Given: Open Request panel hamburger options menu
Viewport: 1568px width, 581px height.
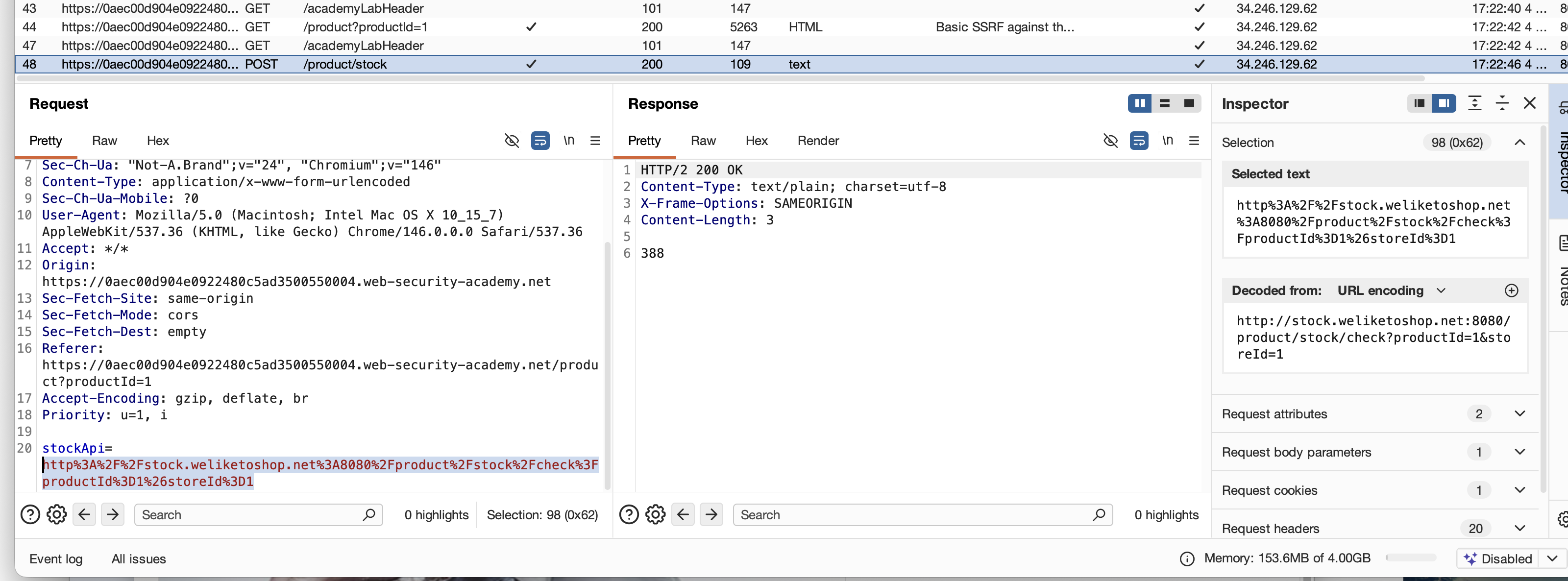Looking at the screenshot, I should point(595,141).
